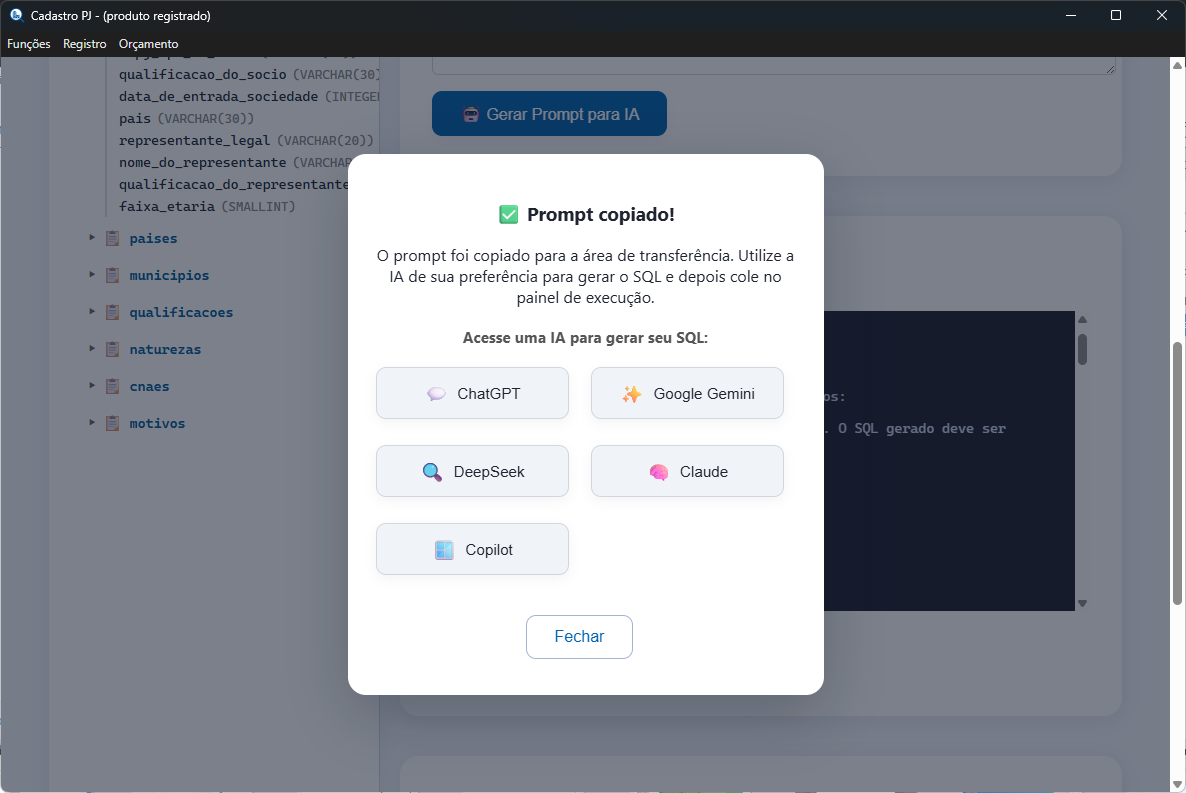
Task: Click Gerar Prompt para IA button
Action: tap(549, 114)
